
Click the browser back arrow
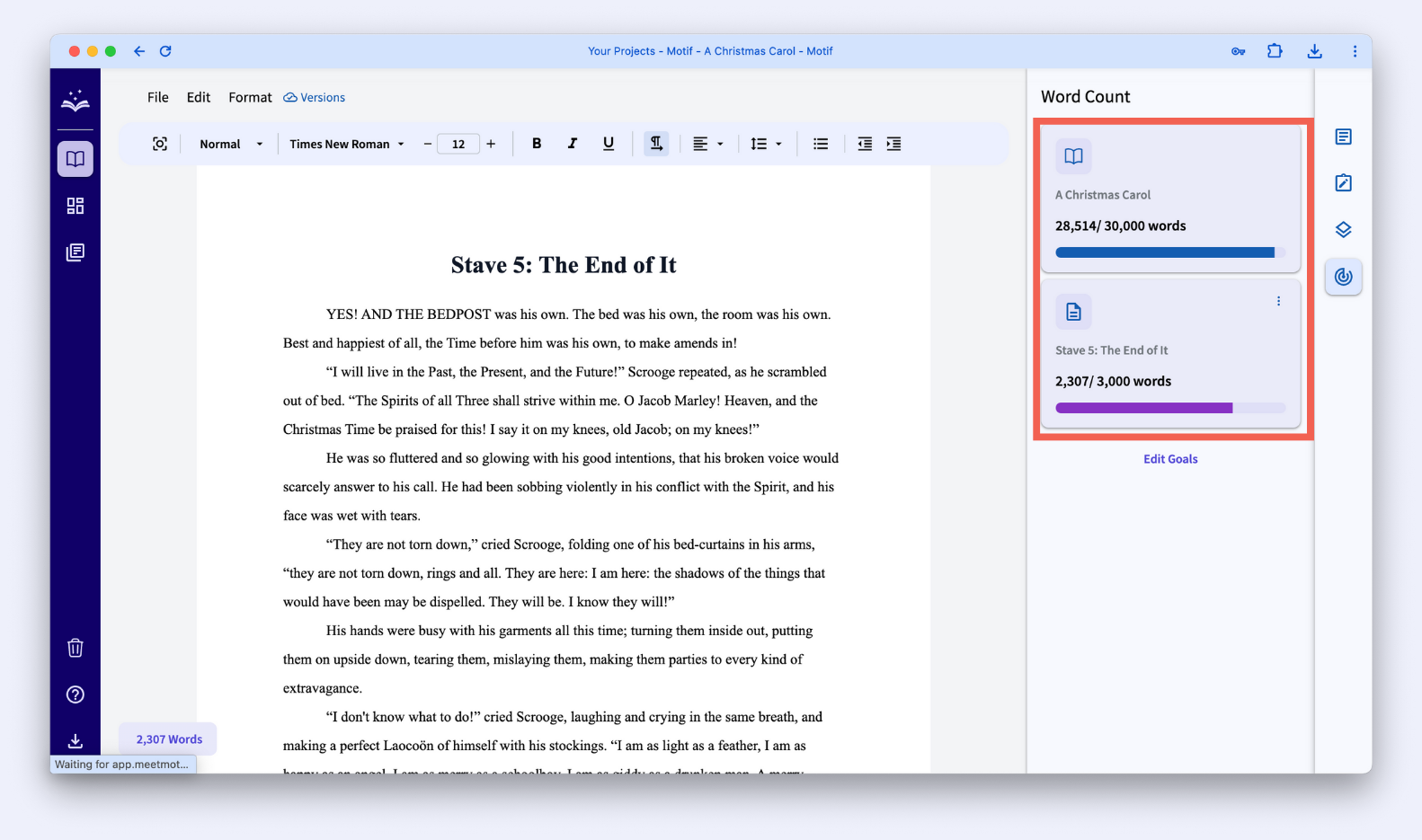point(139,51)
